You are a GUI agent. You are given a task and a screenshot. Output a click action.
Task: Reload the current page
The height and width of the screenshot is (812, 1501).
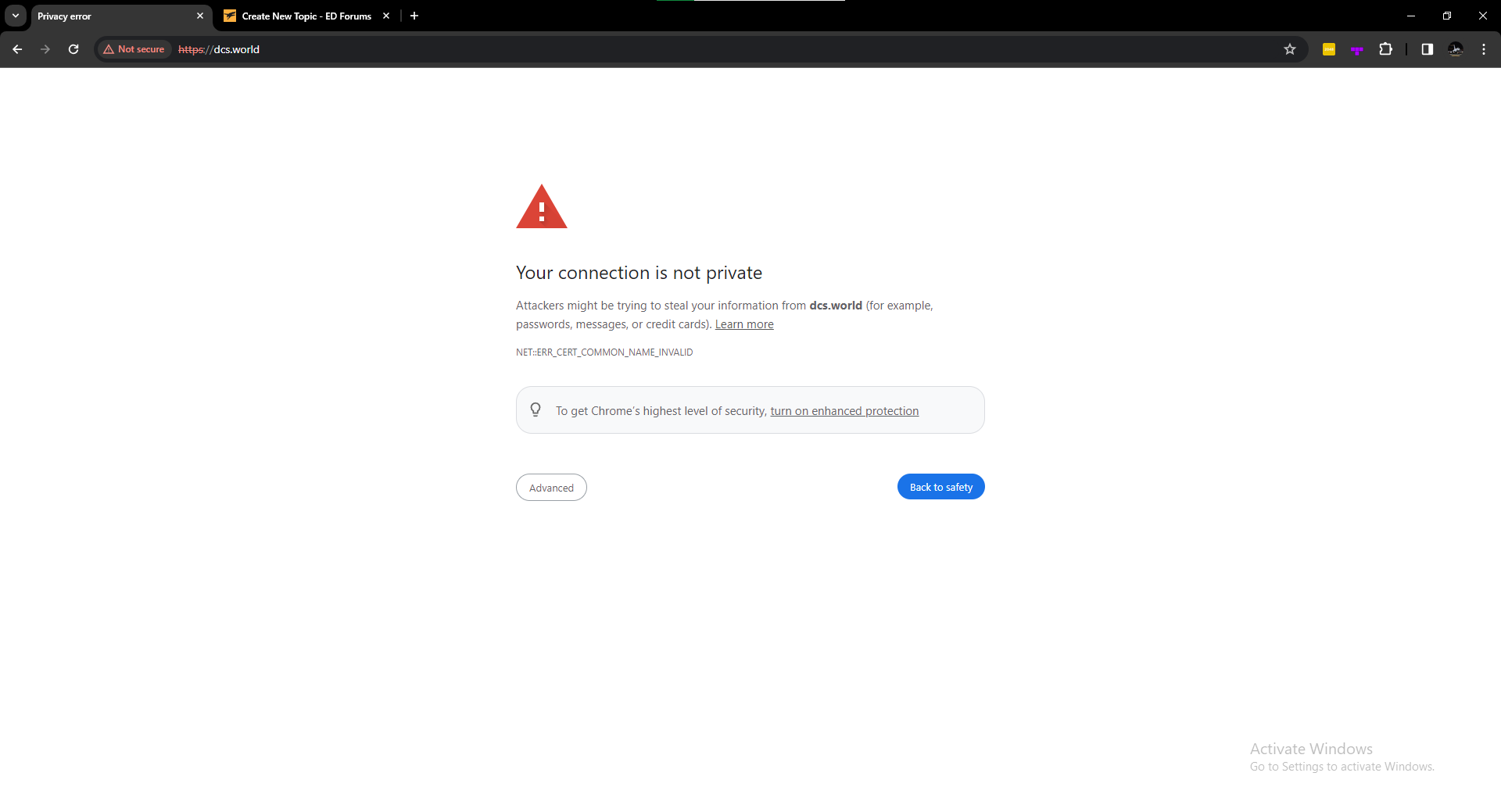73,49
